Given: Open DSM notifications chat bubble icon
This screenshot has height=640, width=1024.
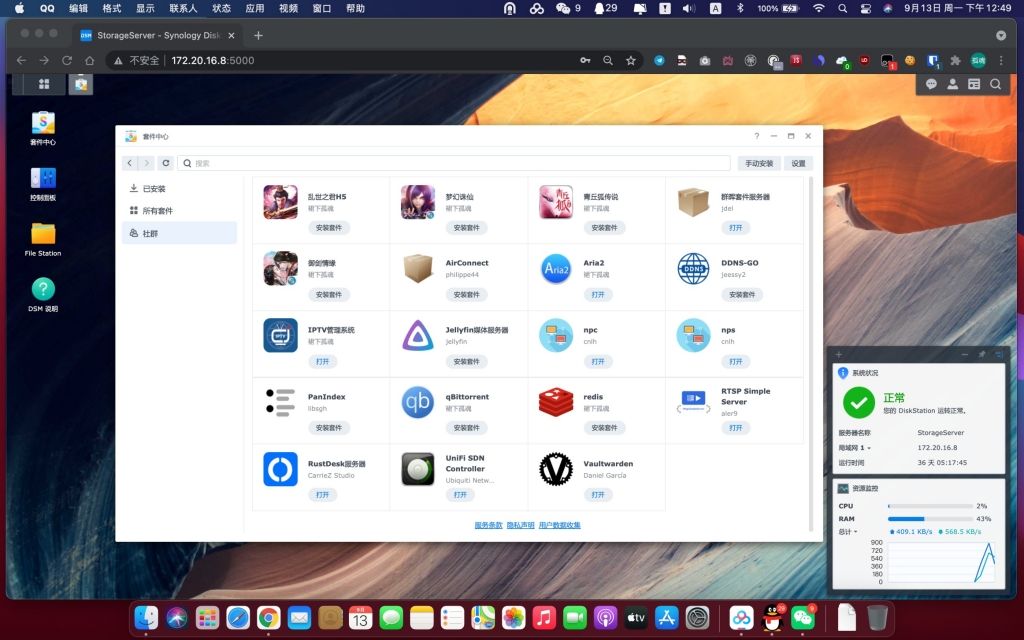Looking at the screenshot, I should [931, 84].
